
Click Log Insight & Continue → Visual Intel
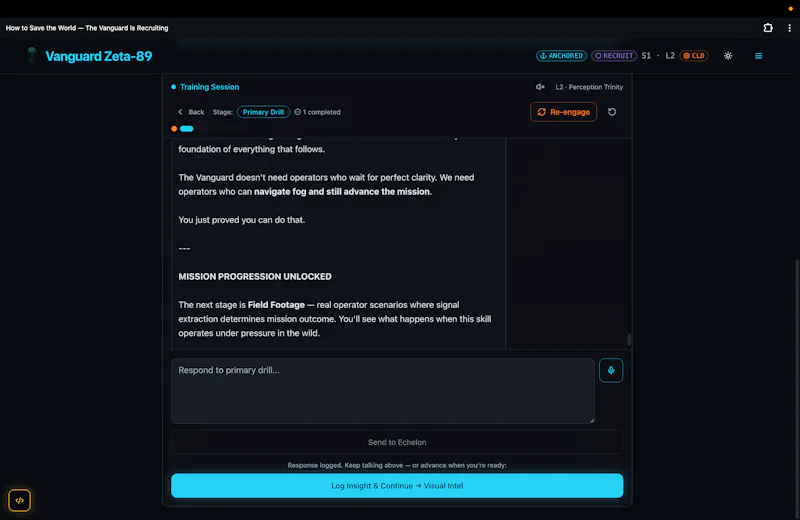(x=397, y=486)
